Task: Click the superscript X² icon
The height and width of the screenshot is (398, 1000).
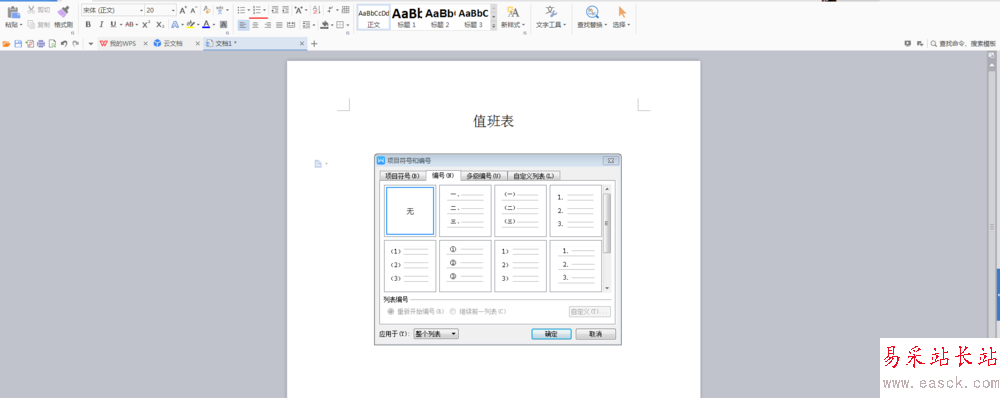Action: pos(146,24)
